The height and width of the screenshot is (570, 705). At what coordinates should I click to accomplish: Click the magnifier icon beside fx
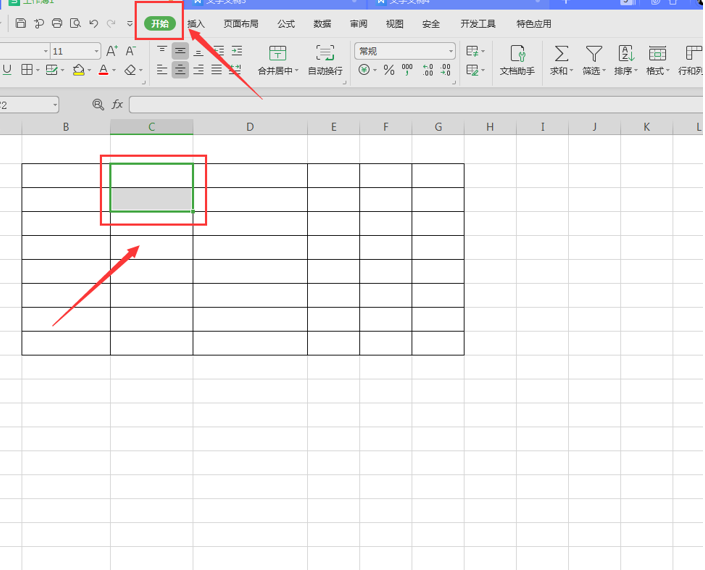coord(98,104)
